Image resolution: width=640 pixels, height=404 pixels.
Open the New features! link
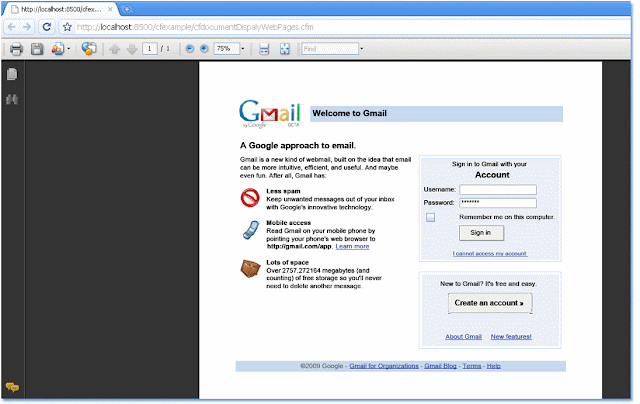click(511, 337)
